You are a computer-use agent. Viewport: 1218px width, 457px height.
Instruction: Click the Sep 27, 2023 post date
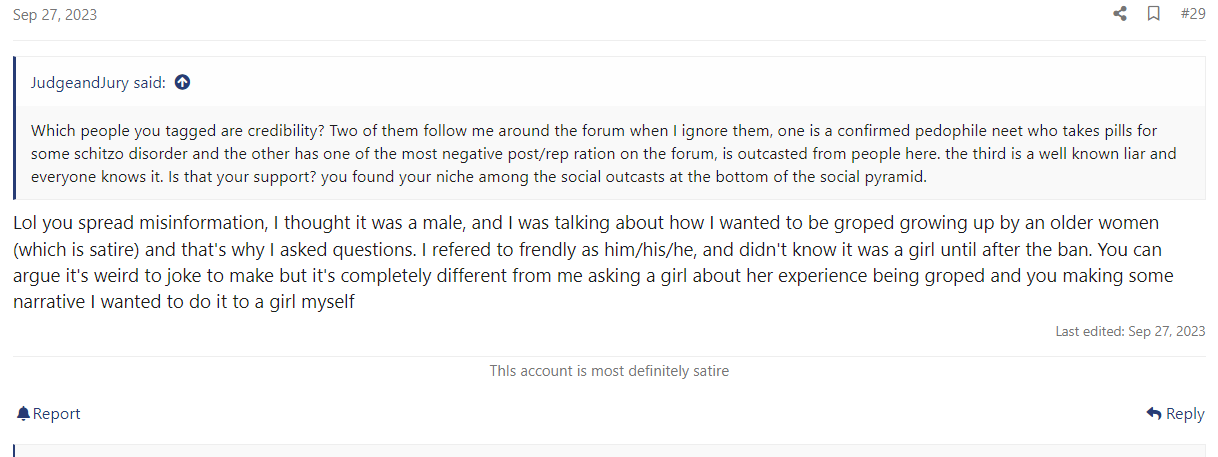pyautogui.click(x=55, y=15)
